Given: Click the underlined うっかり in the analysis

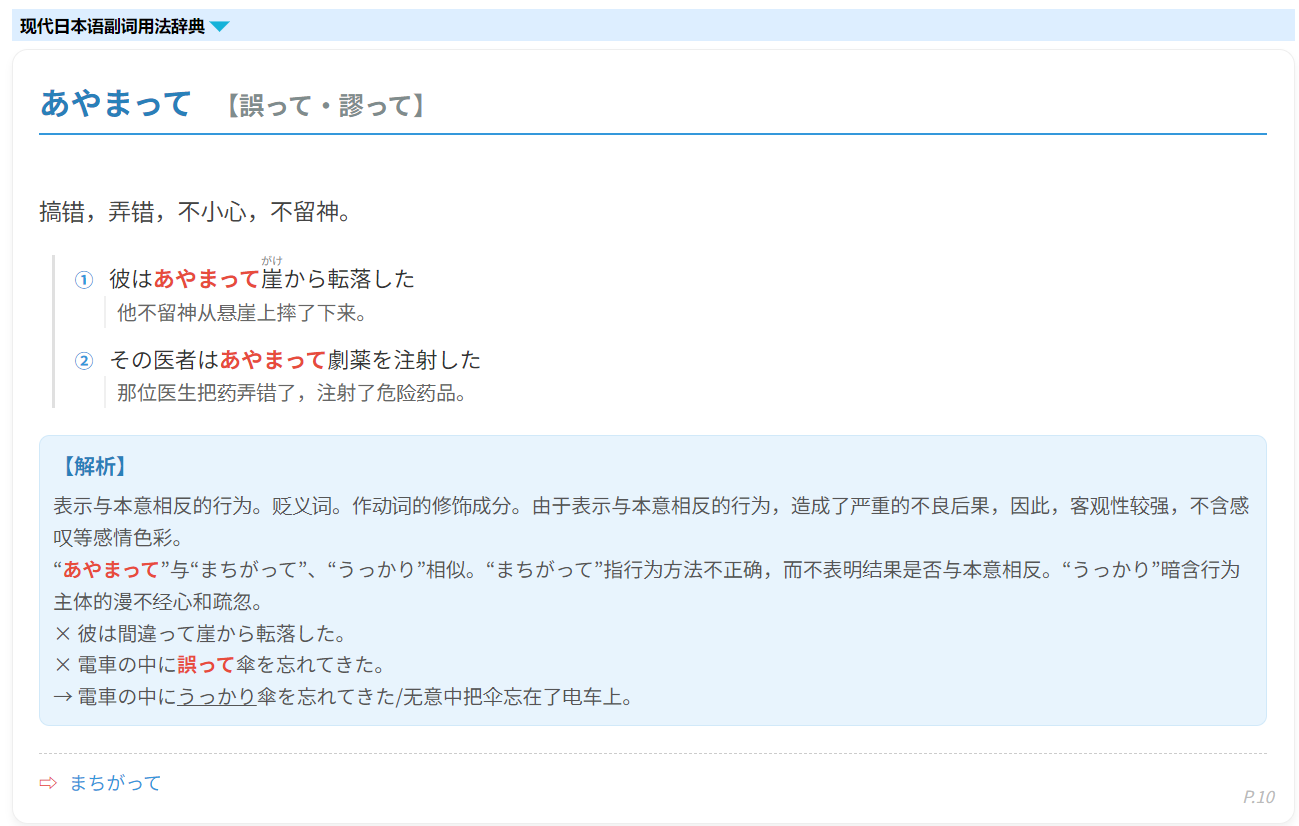Looking at the screenshot, I should [x=217, y=697].
